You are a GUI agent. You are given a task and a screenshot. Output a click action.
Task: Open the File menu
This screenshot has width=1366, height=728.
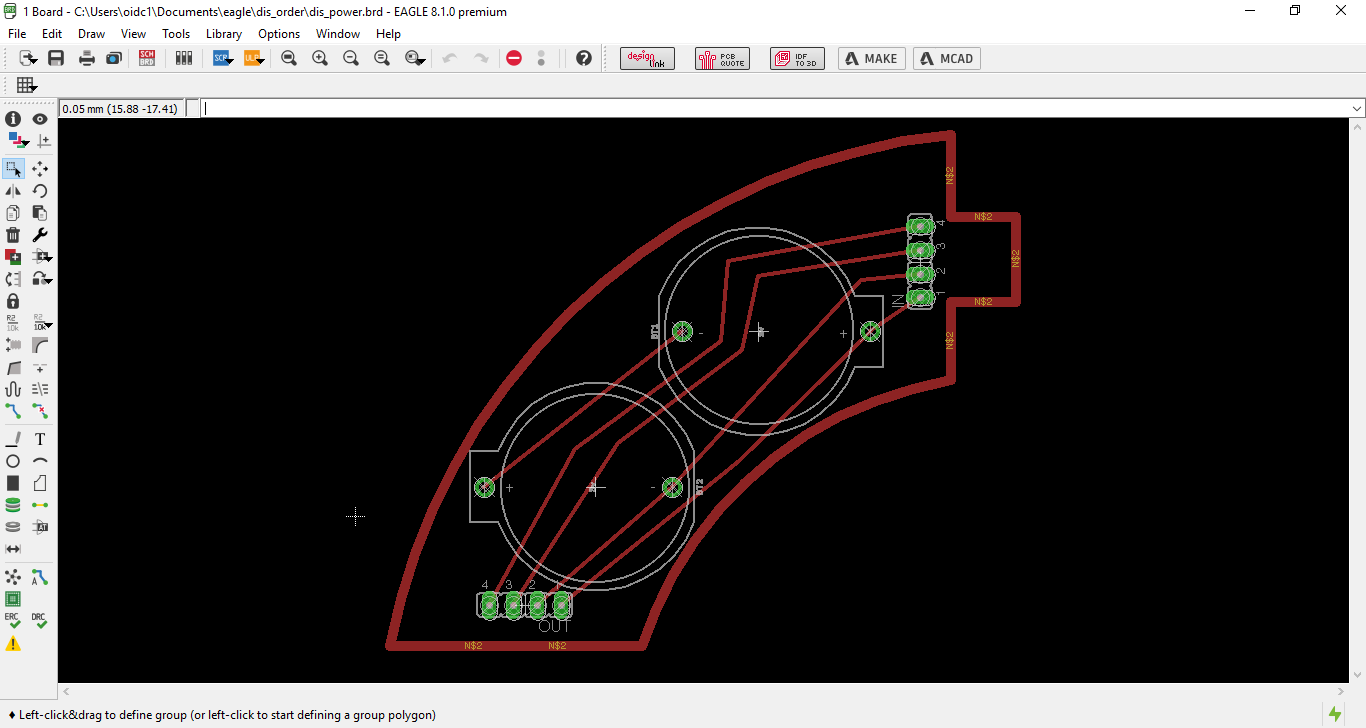(x=17, y=33)
